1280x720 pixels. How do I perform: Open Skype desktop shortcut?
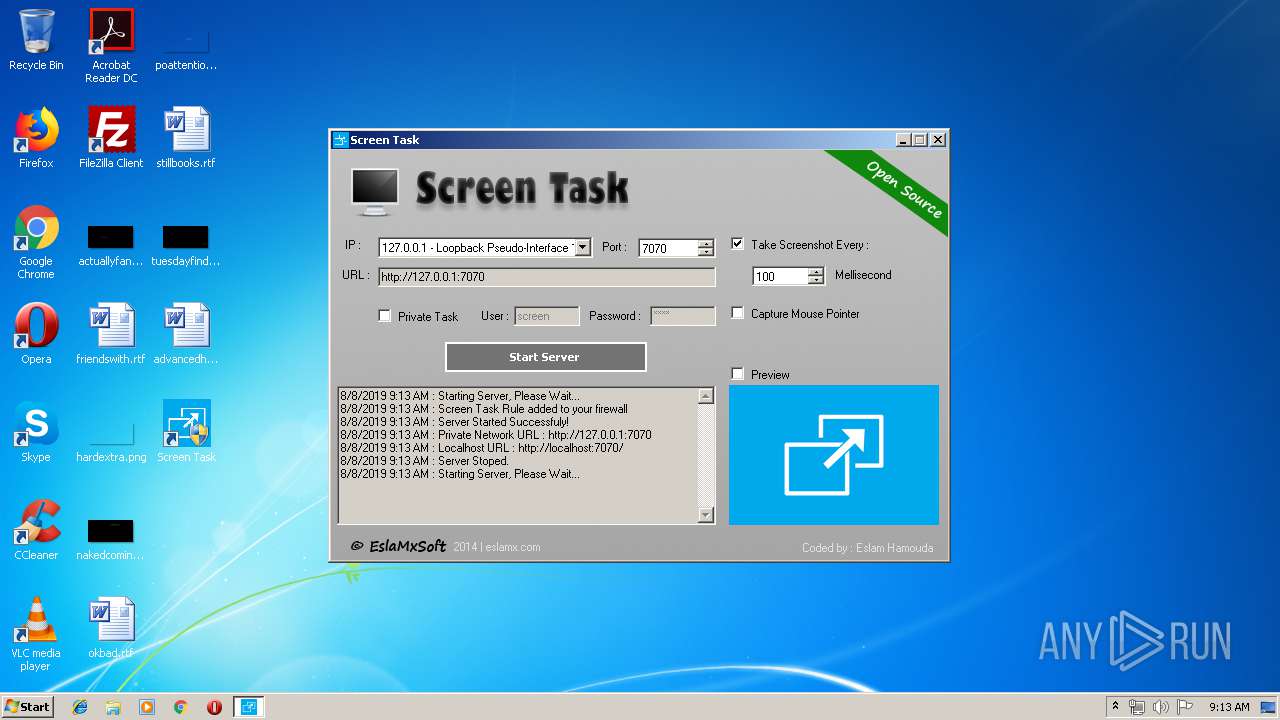pos(36,432)
